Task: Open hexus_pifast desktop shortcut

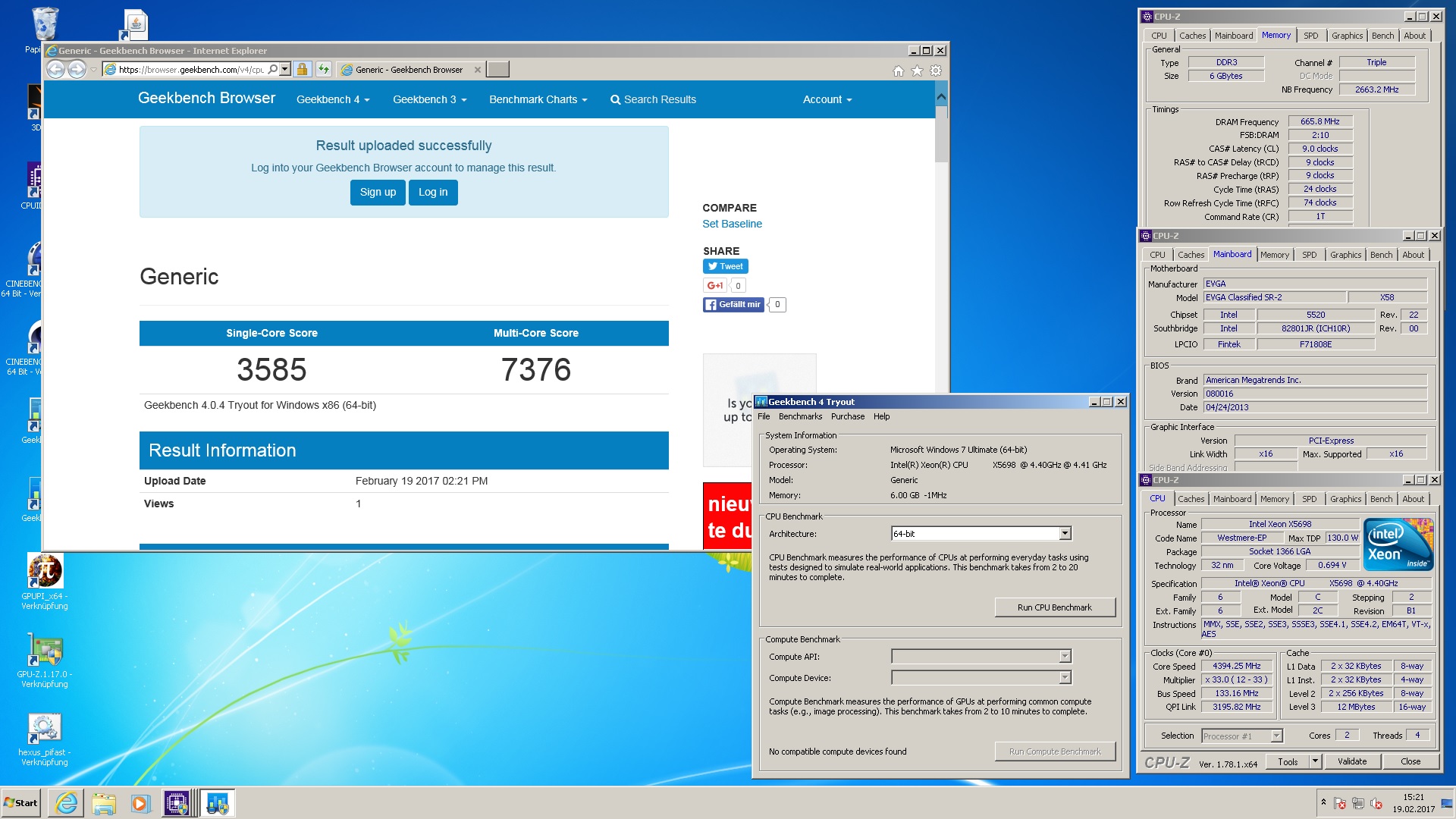Action: [45, 739]
